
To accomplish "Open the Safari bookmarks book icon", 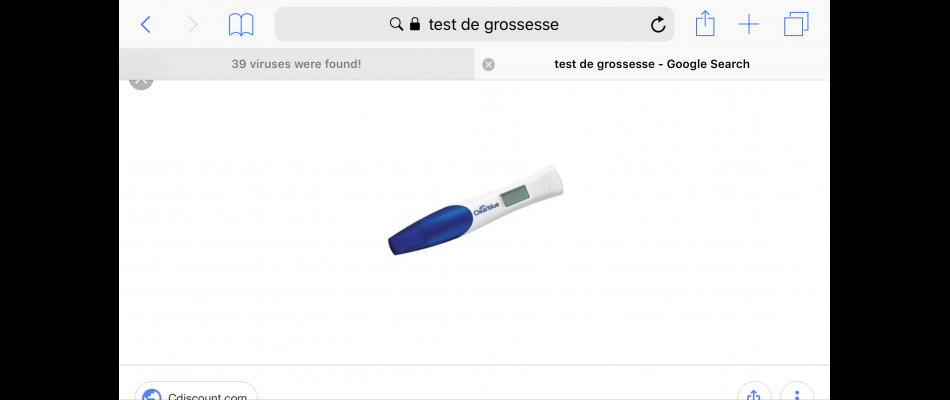I will pos(241,24).
